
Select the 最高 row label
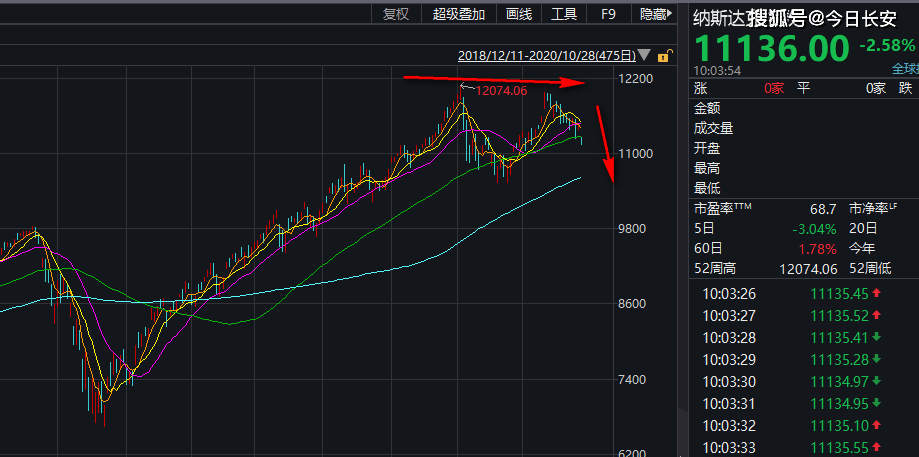707,169
